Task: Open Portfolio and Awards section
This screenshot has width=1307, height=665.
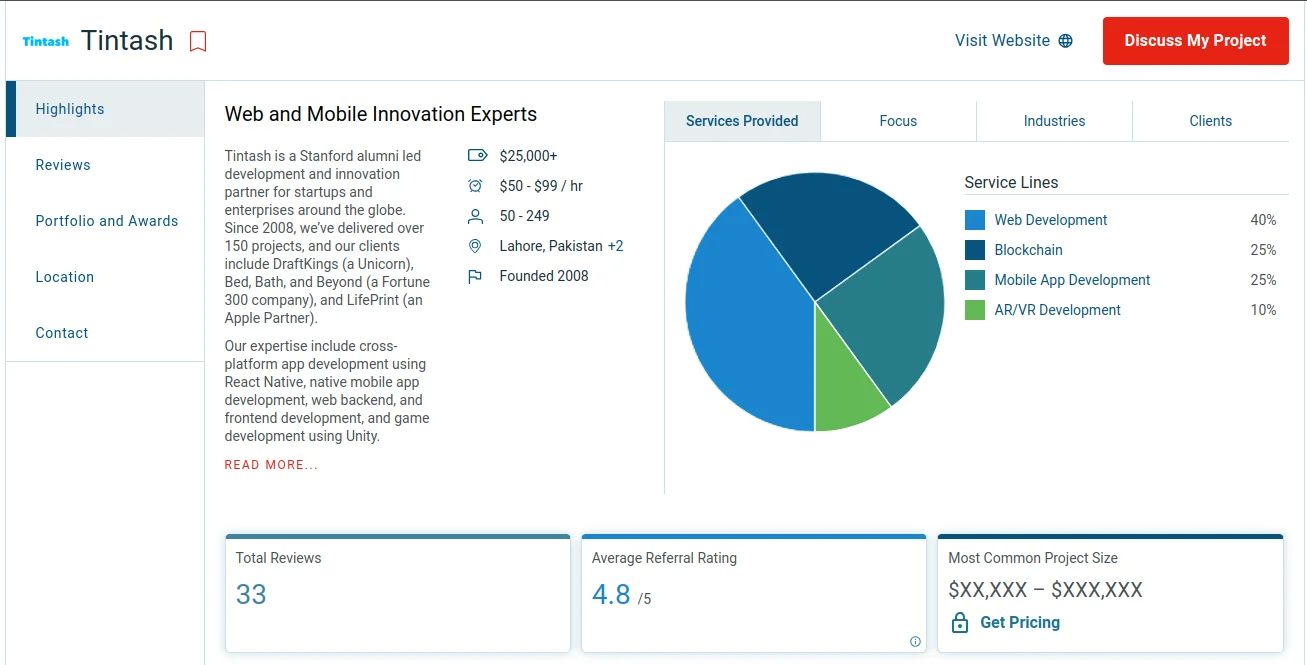Action: click(105, 221)
